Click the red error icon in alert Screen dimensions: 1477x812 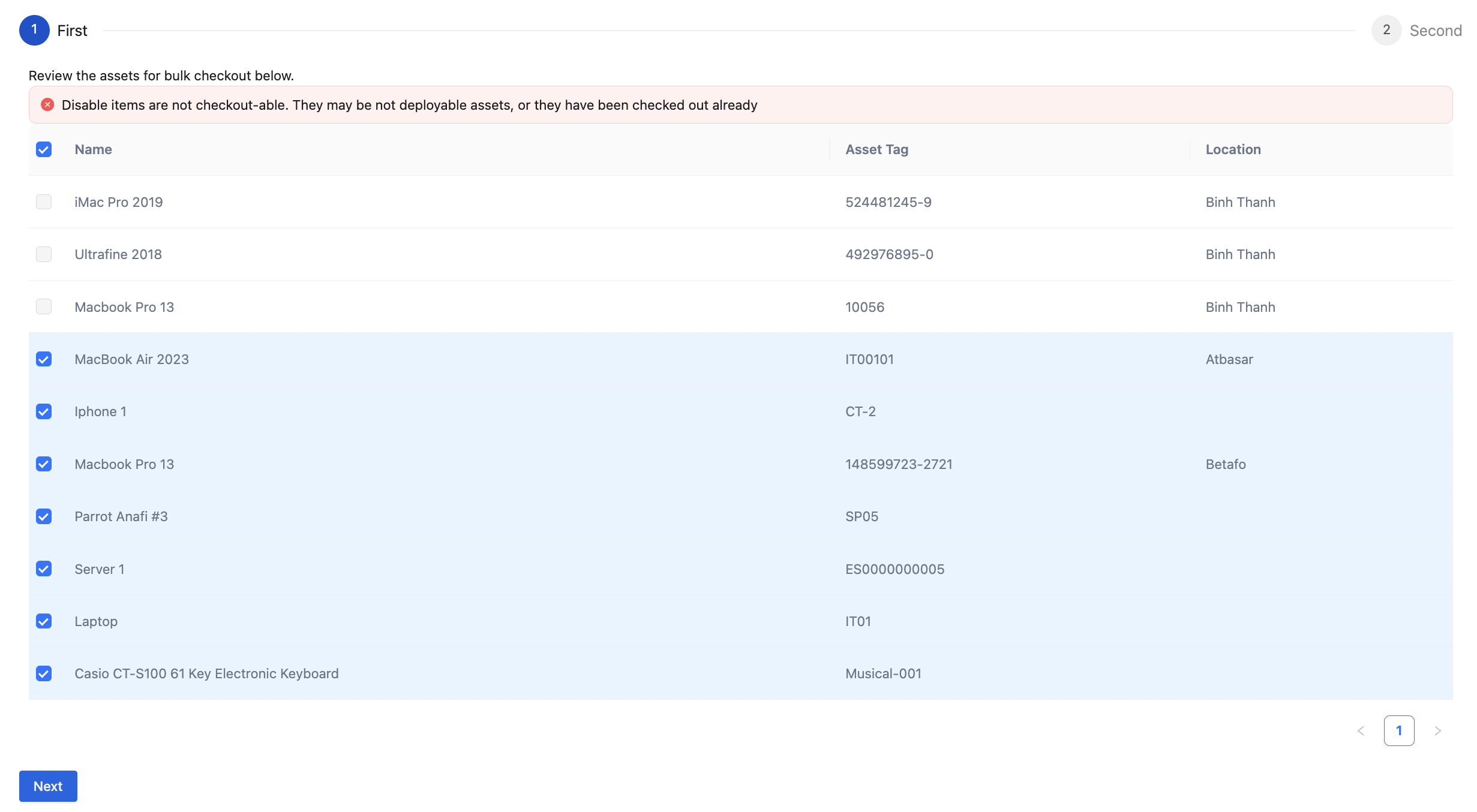click(47, 105)
